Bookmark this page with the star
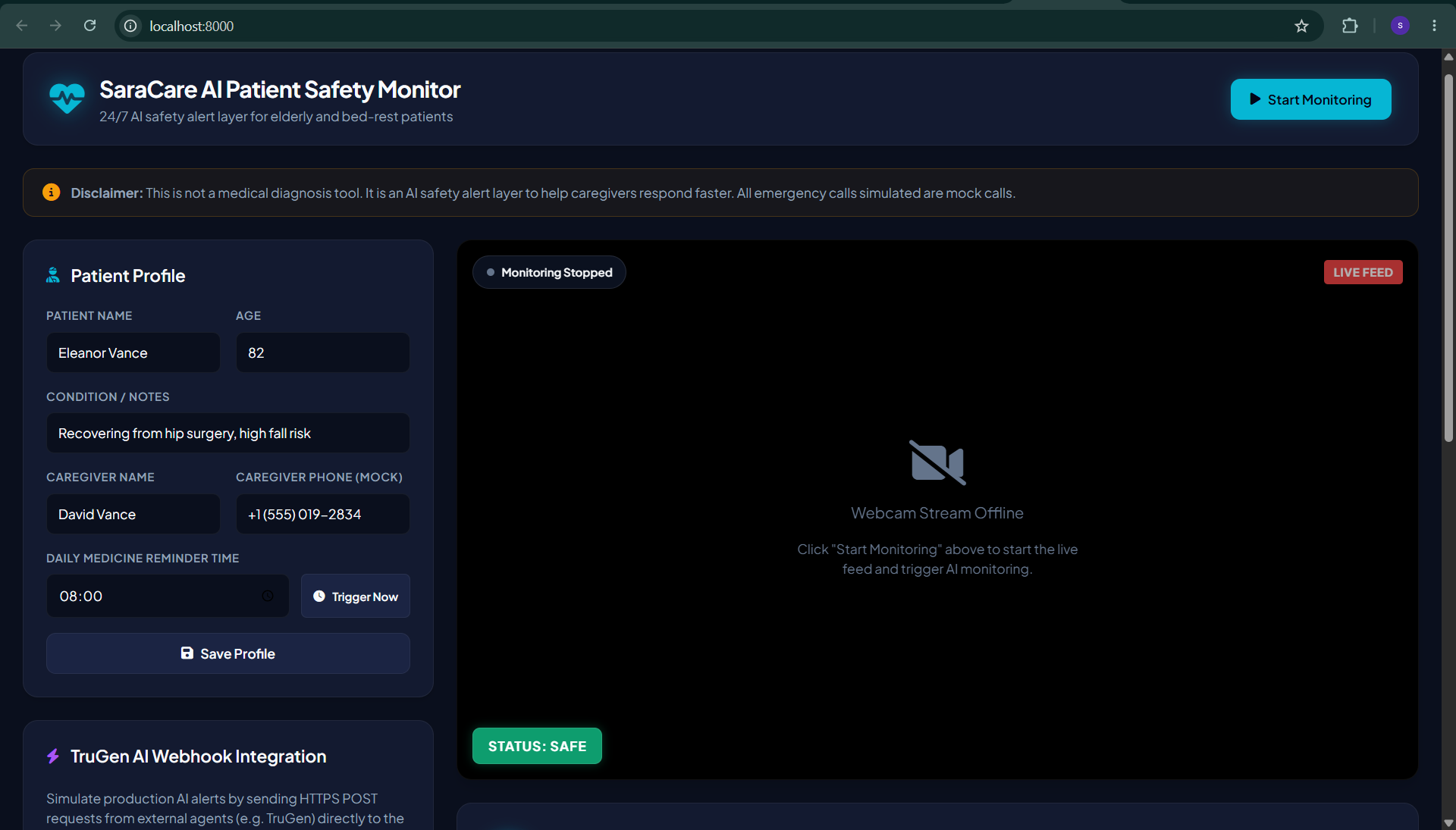 tap(1301, 26)
